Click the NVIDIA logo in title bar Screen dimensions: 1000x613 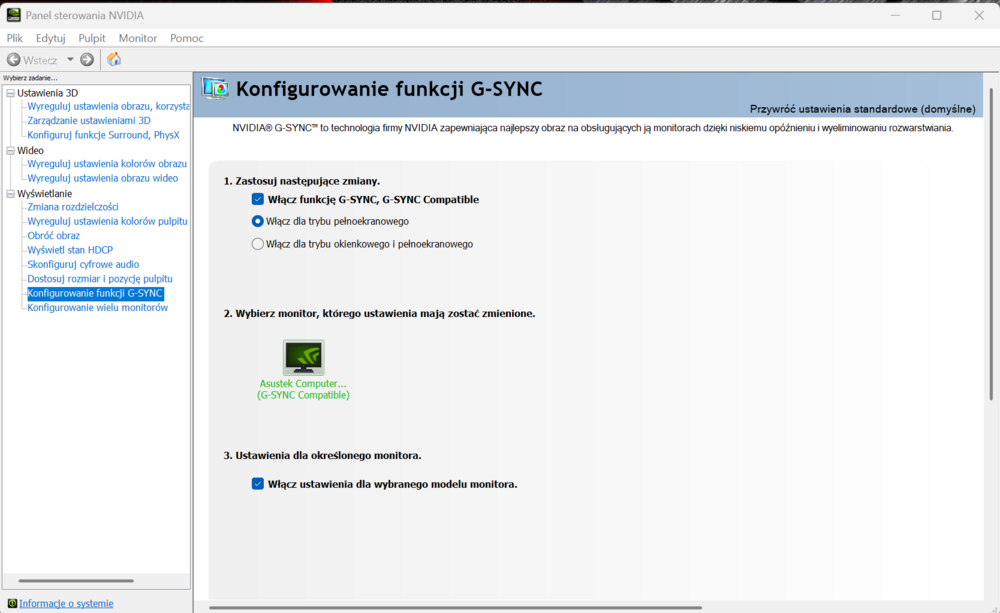tap(13, 15)
